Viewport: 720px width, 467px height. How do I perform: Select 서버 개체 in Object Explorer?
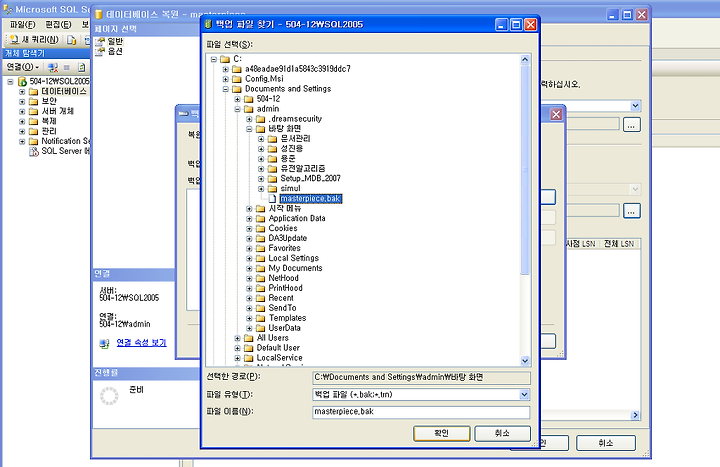click(x=57, y=112)
